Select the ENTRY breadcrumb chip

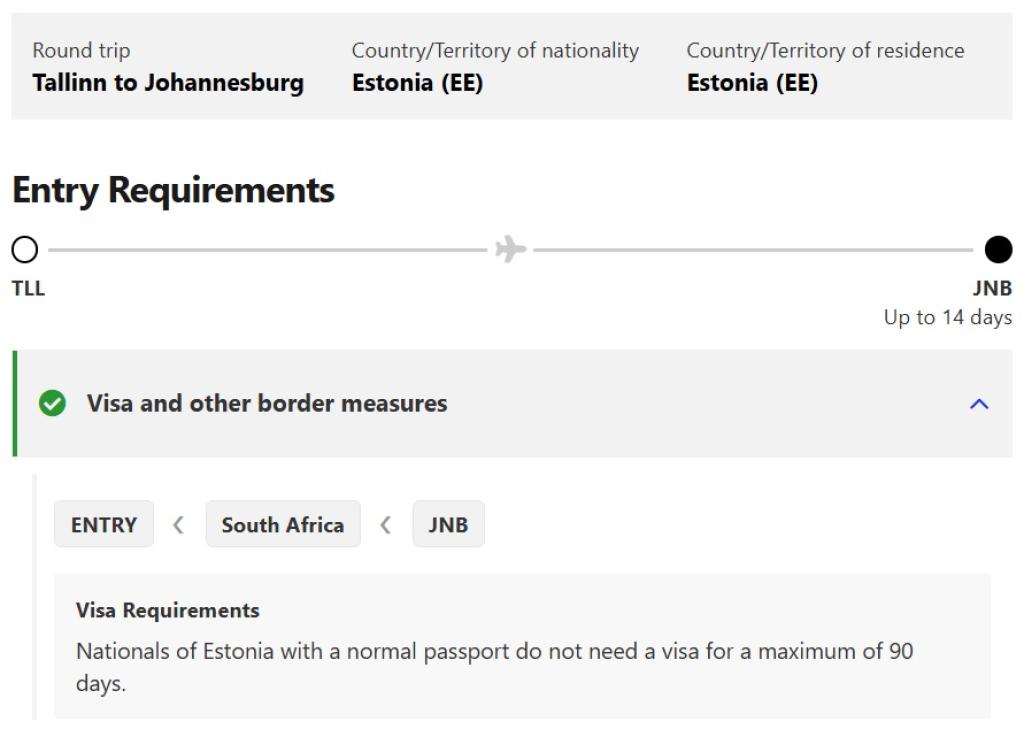point(104,525)
